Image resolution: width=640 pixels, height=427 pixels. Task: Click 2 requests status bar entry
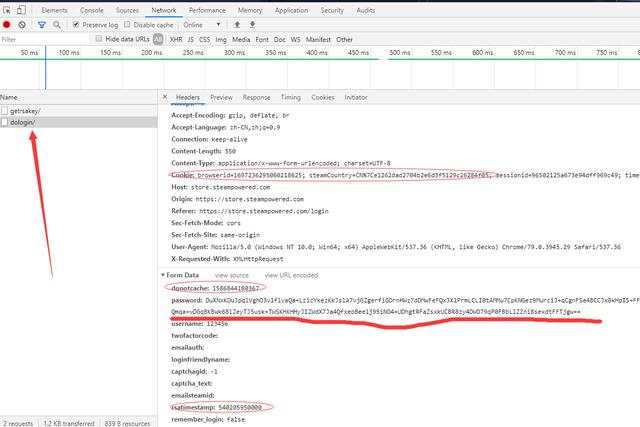[x=18, y=423]
